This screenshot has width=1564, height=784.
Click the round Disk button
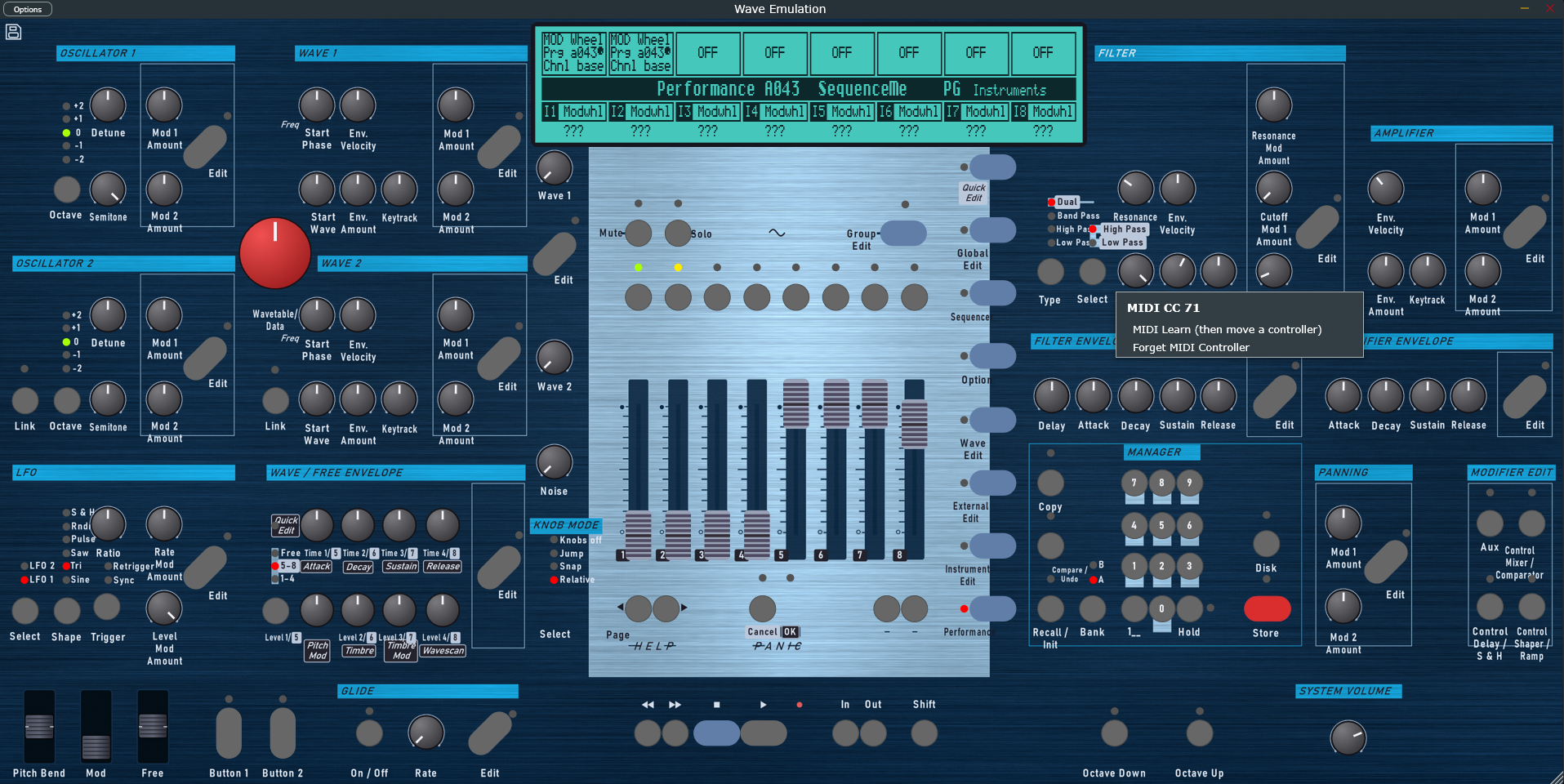pos(1266,544)
